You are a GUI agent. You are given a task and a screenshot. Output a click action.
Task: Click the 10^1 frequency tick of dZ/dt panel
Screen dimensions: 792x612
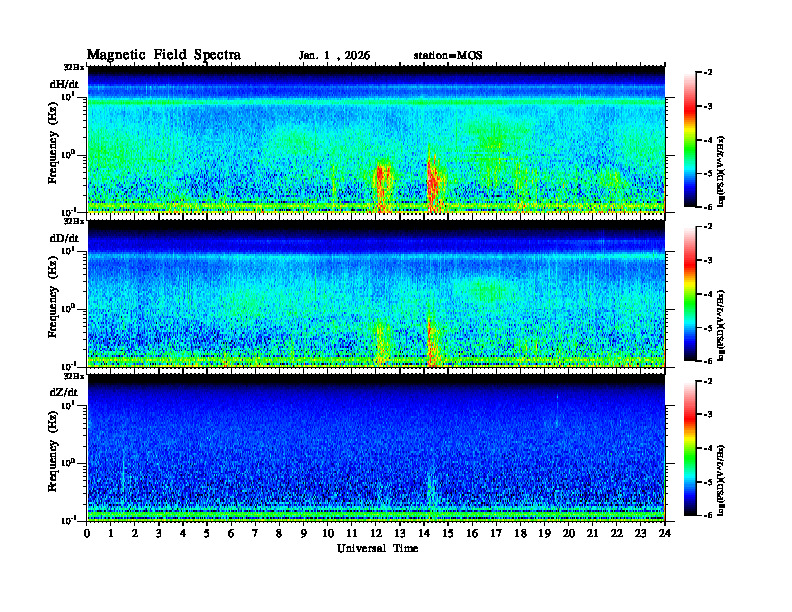[68, 405]
